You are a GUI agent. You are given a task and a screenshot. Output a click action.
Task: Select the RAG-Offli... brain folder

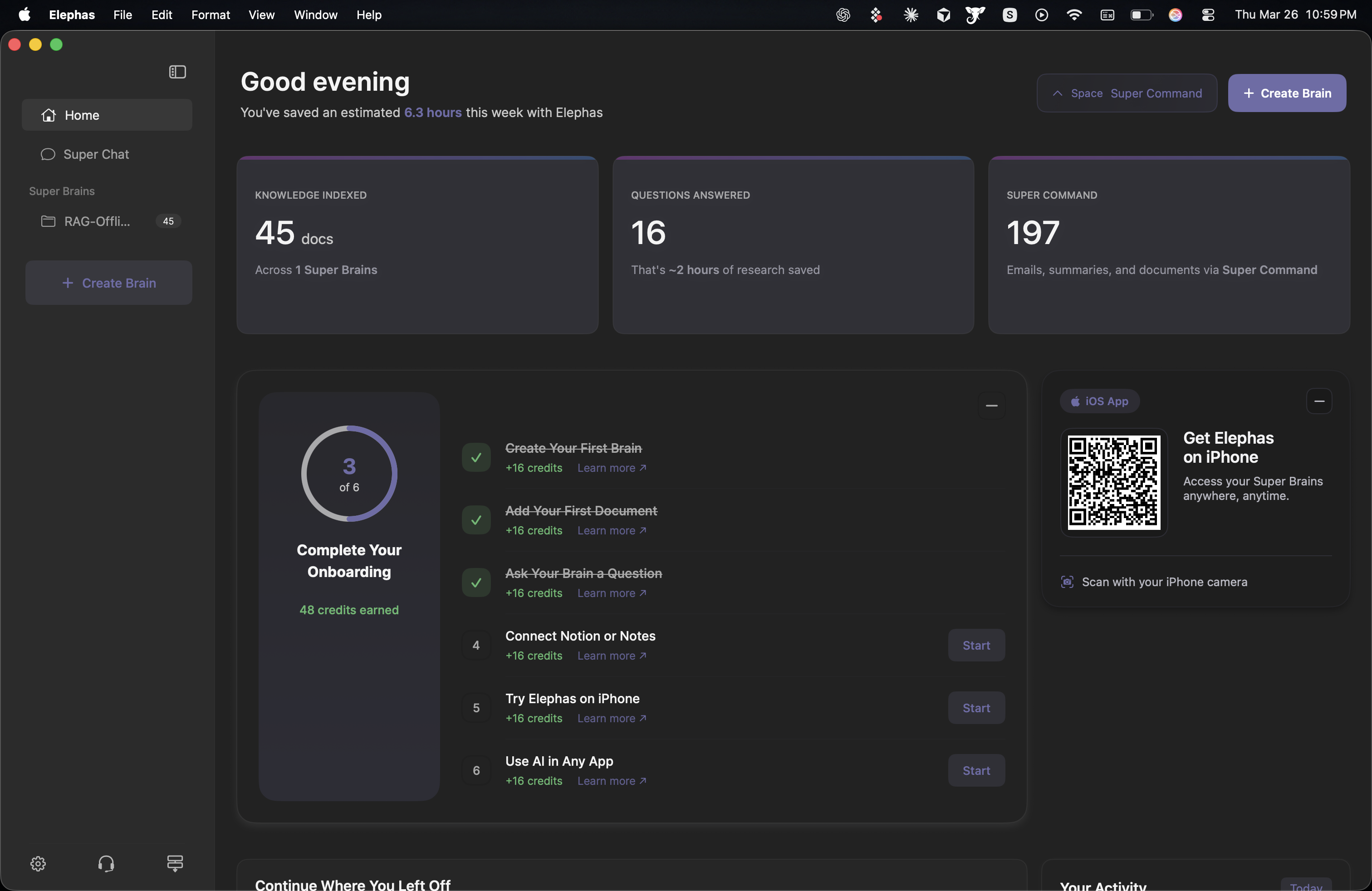click(x=107, y=221)
